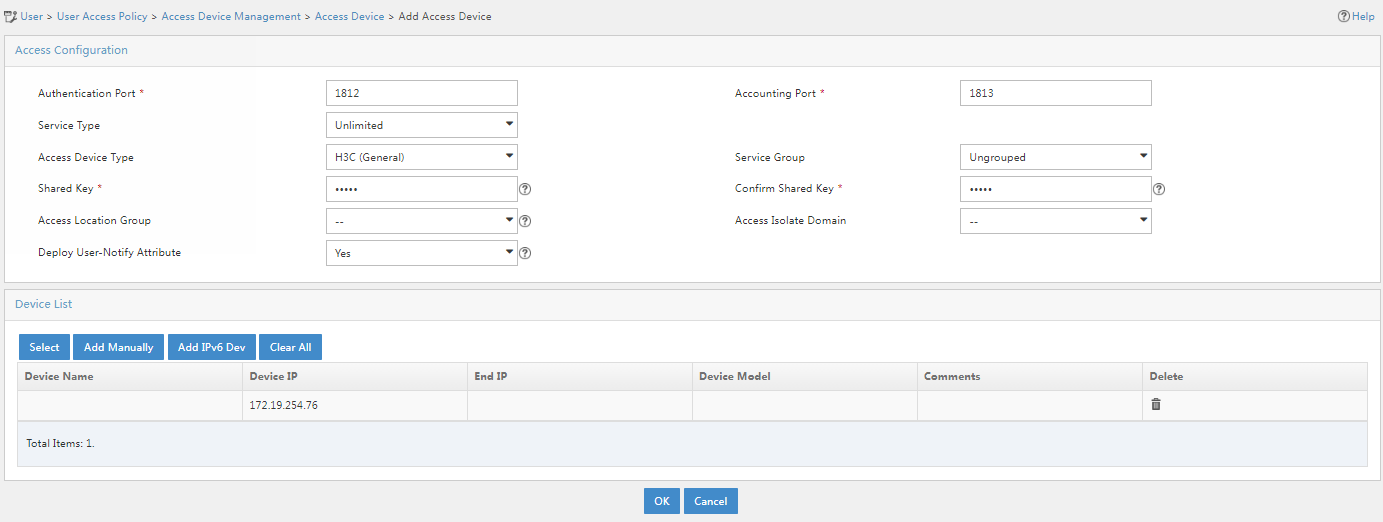Click the User breadcrumb icon

11,17
